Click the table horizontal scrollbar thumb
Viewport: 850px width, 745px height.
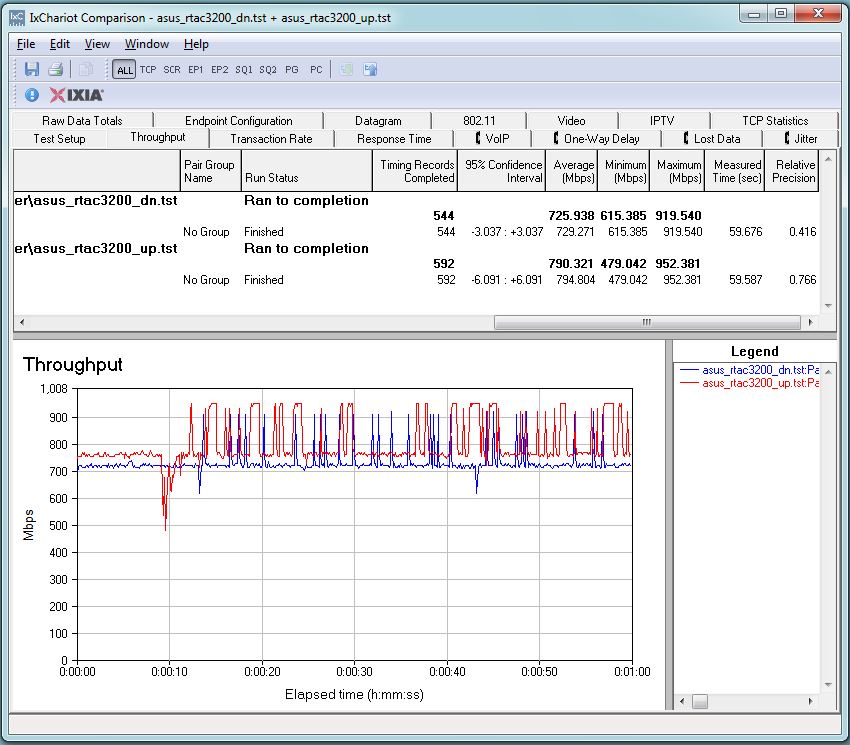(x=647, y=322)
